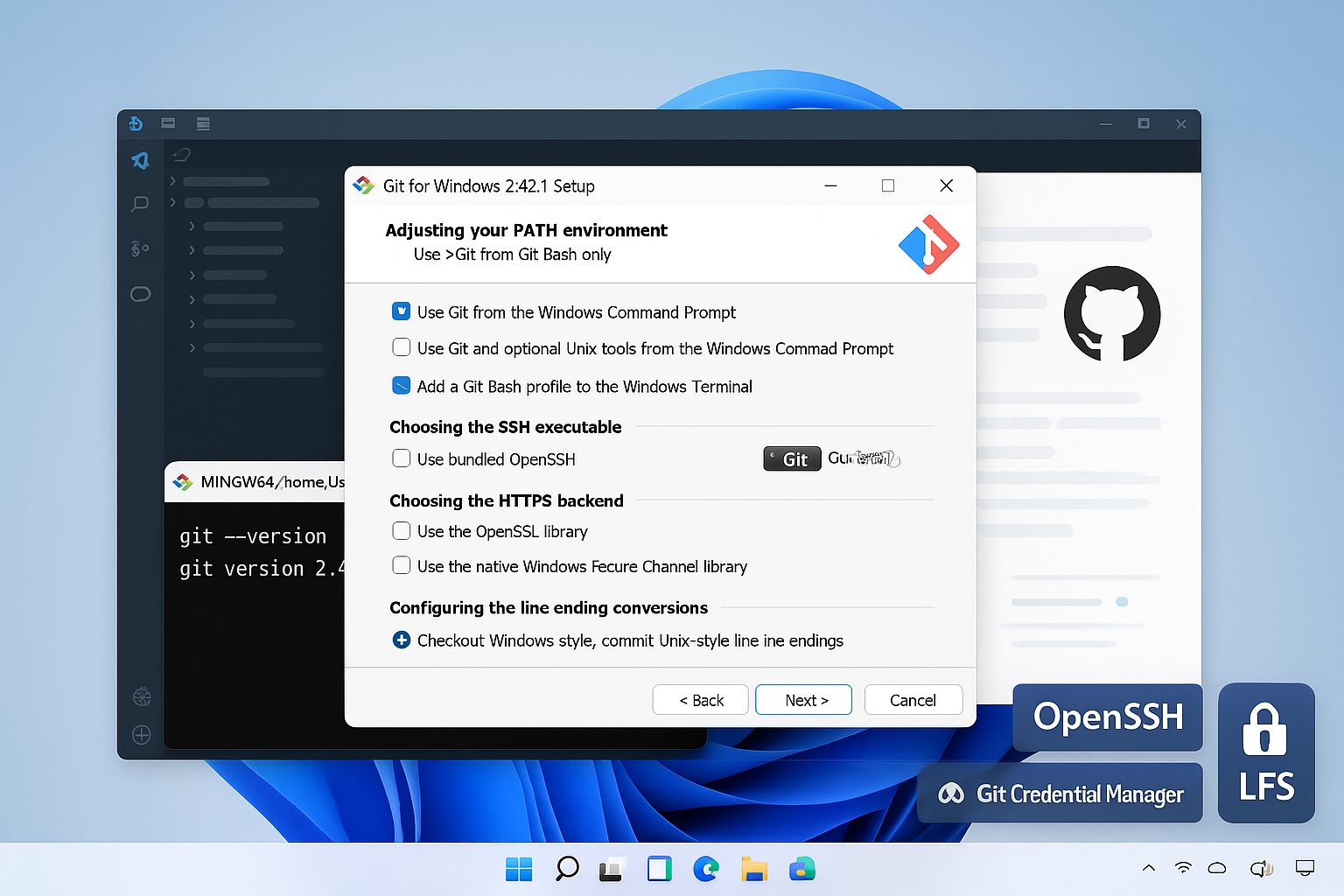The width and height of the screenshot is (1344, 896).
Task: Click the app logo in editor title bar
Action: tap(136, 123)
